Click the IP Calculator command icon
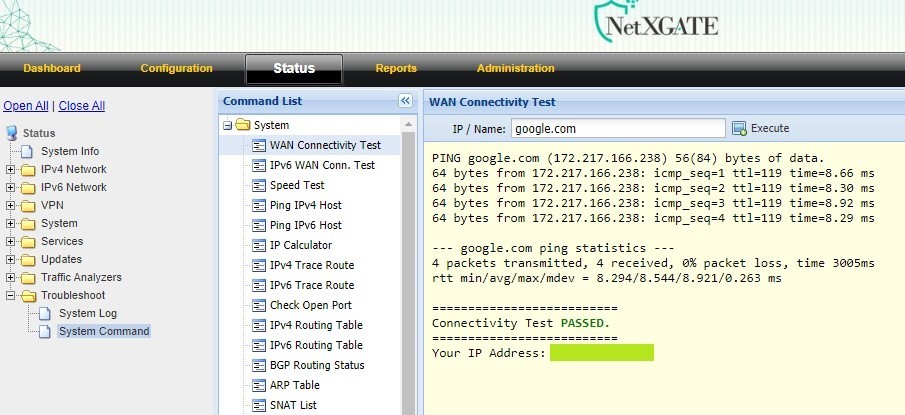This screenshot has width=905, height=415. pyautogui.click(x=260, y=245)
